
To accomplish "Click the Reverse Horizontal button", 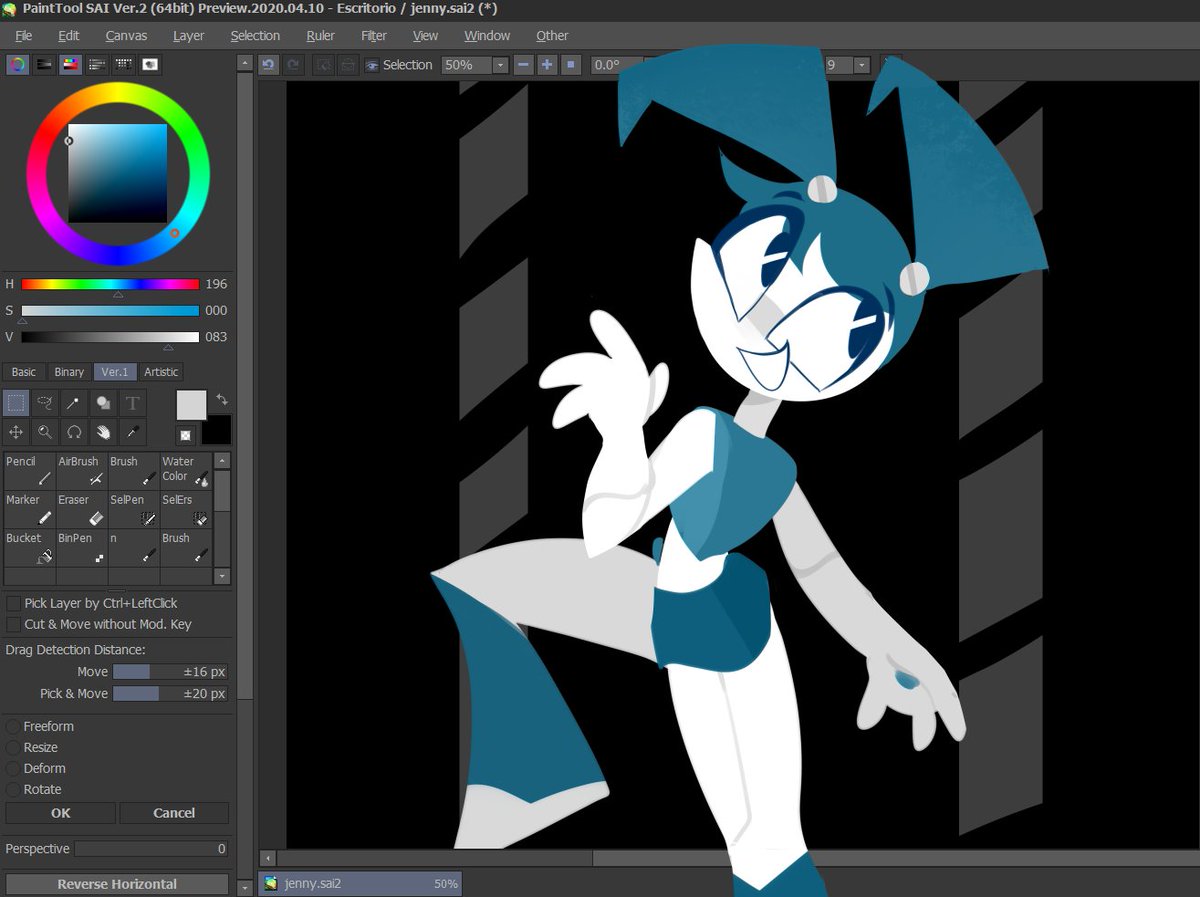I will click(117, 884).
